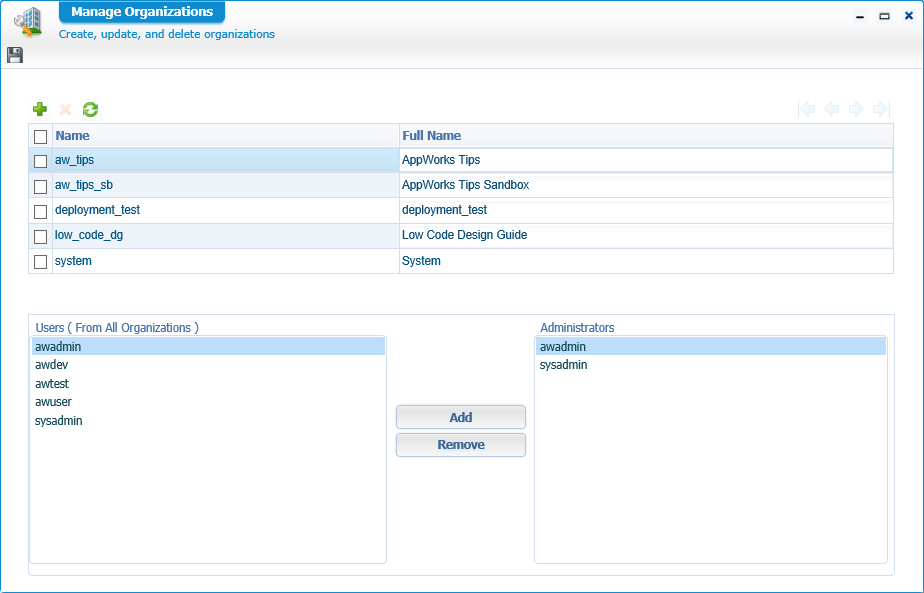Select the system name cell

226,261
